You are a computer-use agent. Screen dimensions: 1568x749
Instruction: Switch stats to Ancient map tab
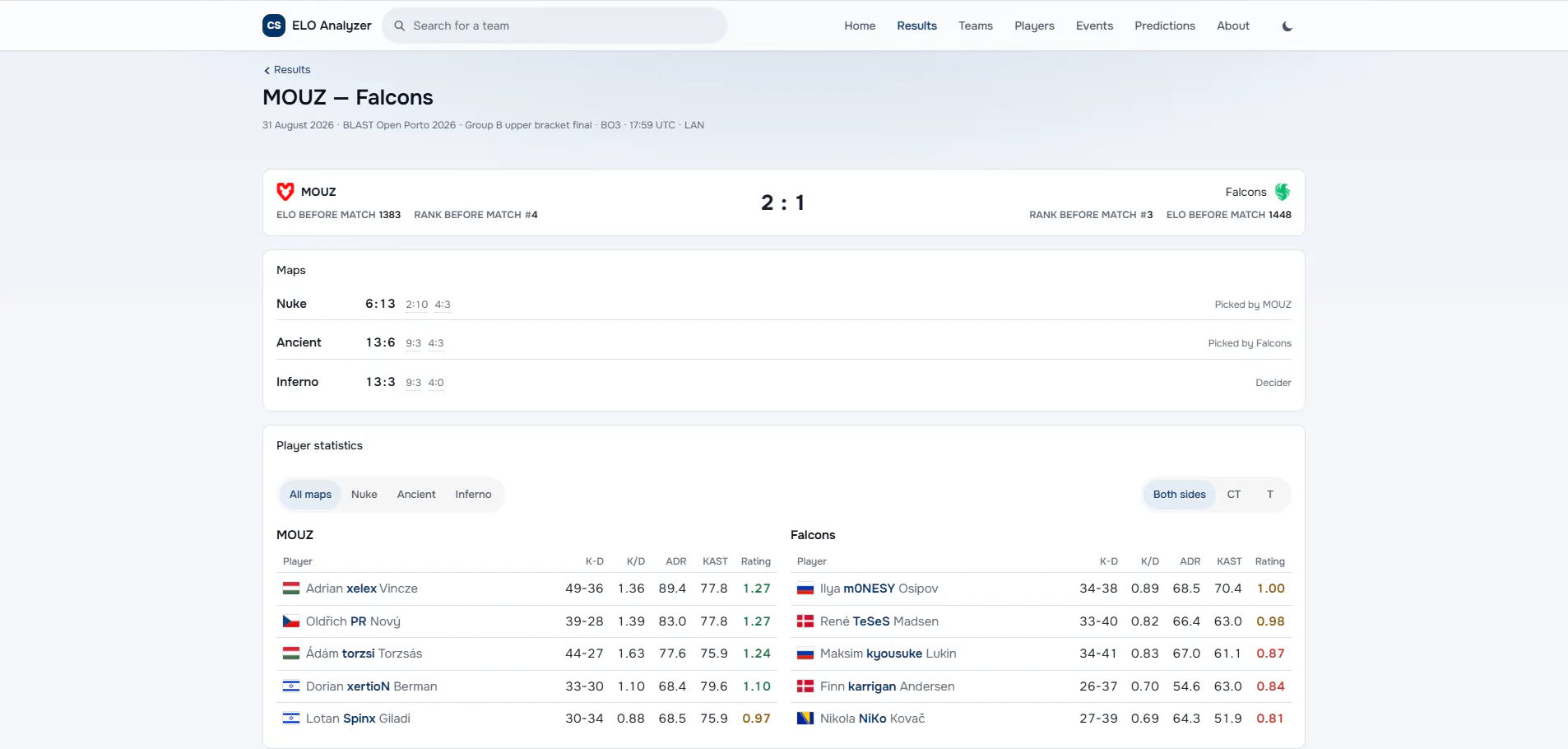pos(416,495)
